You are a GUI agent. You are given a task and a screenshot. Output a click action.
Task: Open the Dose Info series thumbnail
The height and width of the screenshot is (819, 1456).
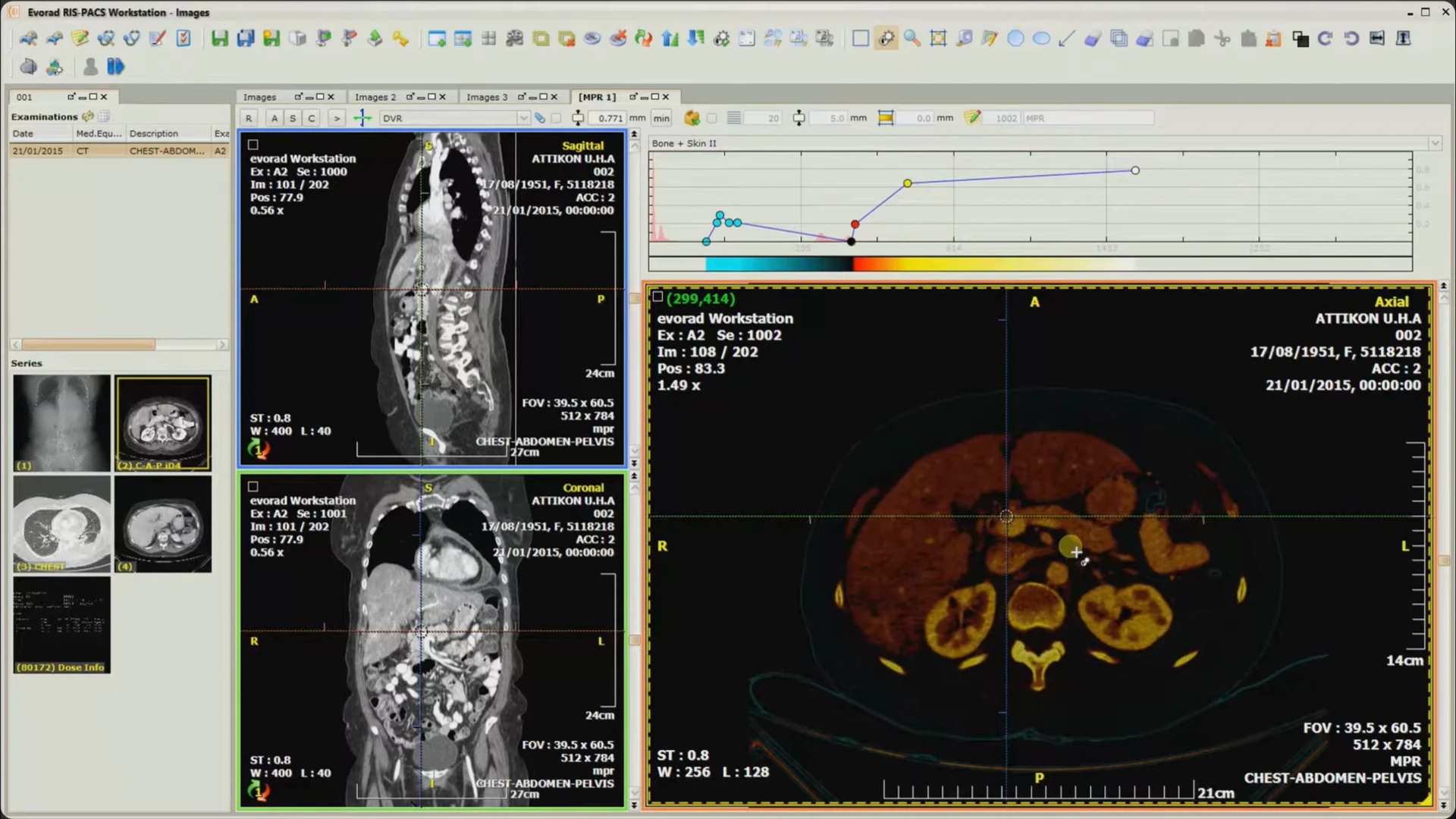point(61,625)
